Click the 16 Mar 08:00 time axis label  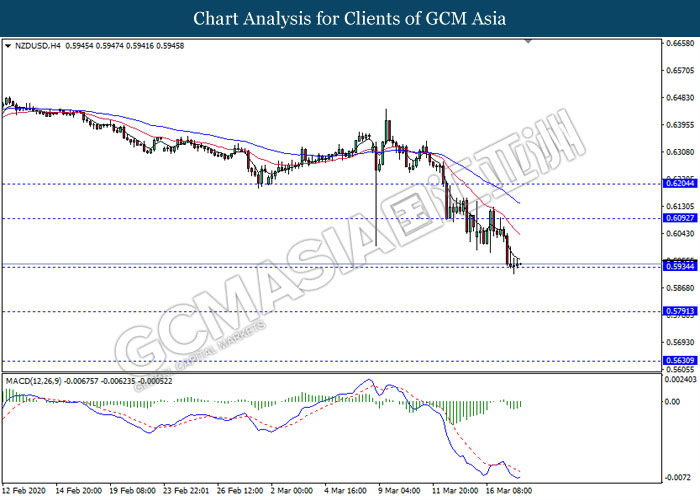point(508,491)
